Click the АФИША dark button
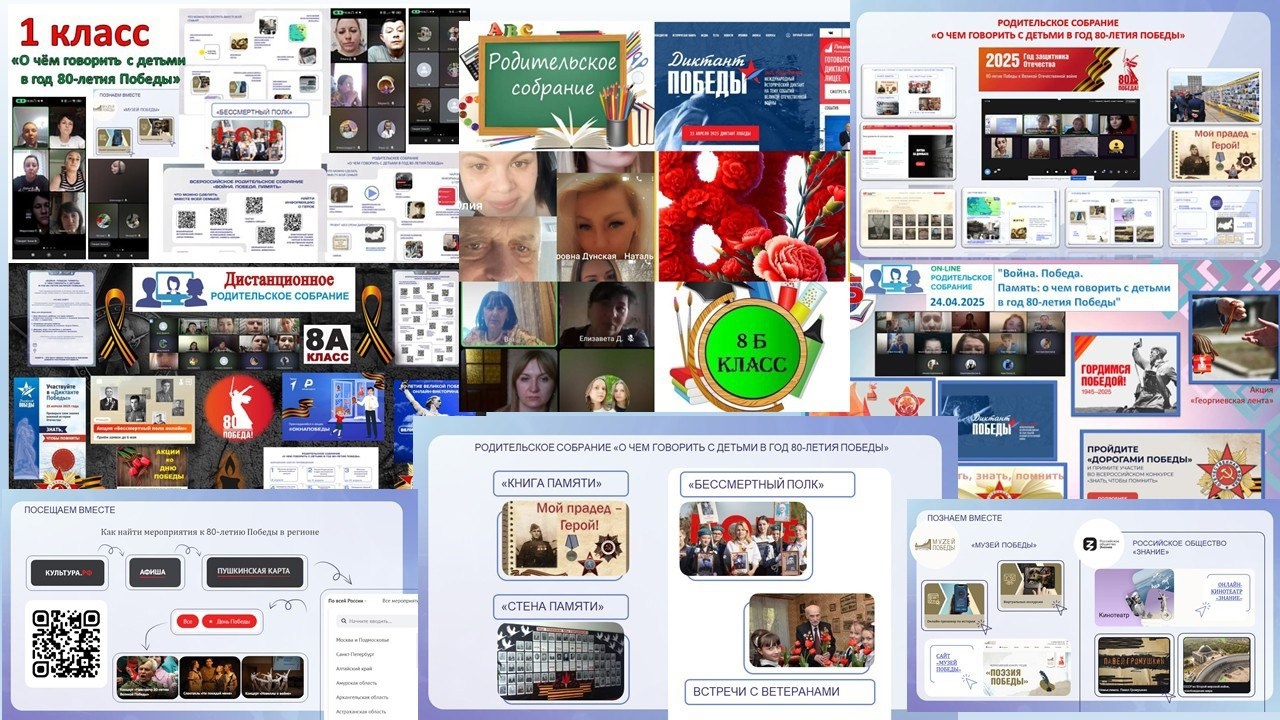This screenshot has height=720, width=1280. 154,573
